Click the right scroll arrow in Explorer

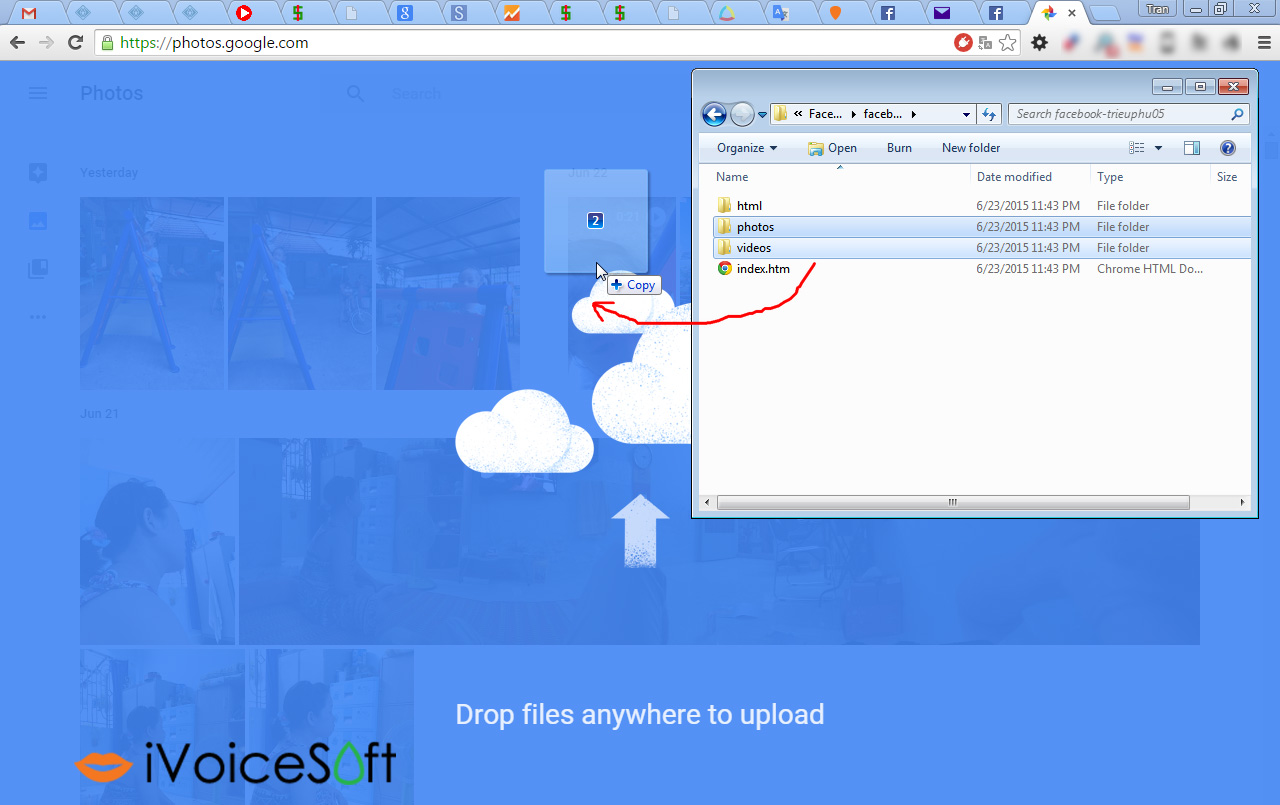pyautogui.click(x=1243, y=502)
